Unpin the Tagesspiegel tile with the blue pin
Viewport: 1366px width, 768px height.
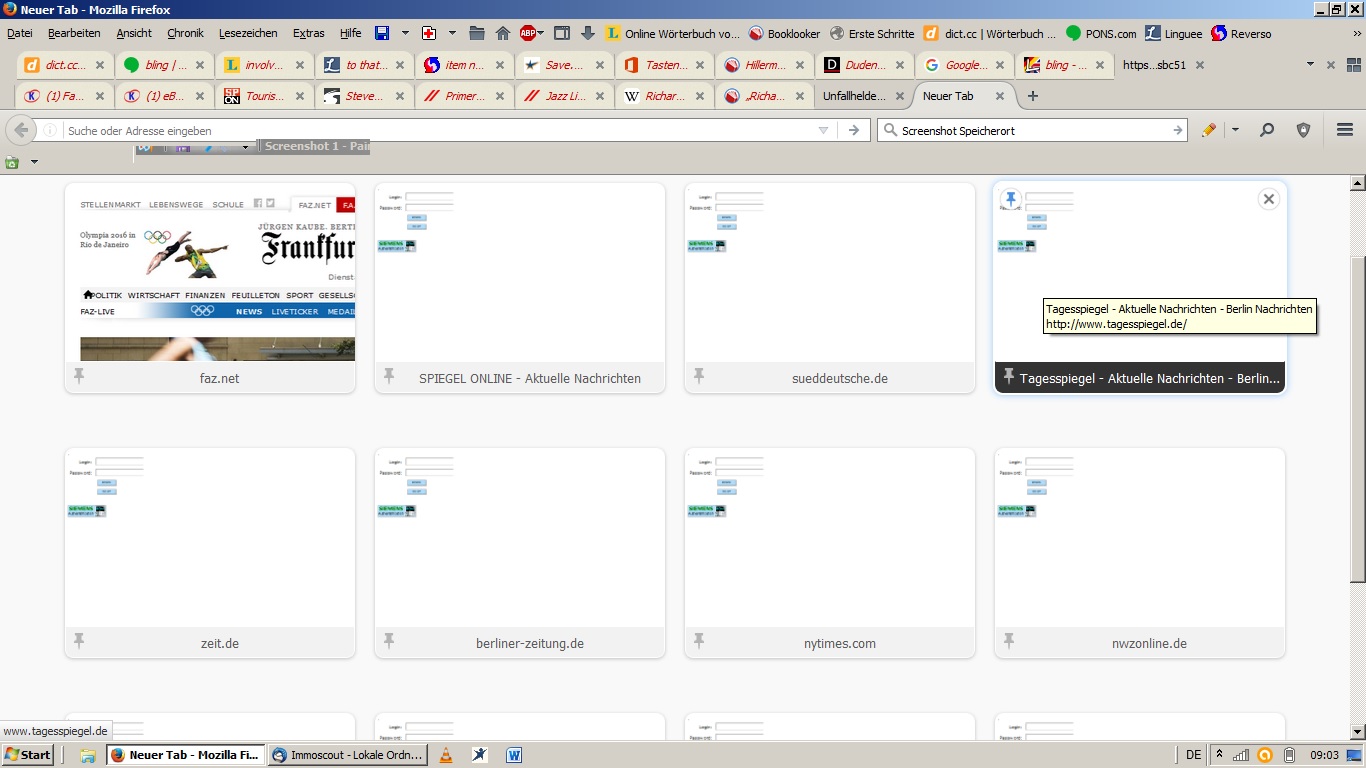(x=1011, y=199)
